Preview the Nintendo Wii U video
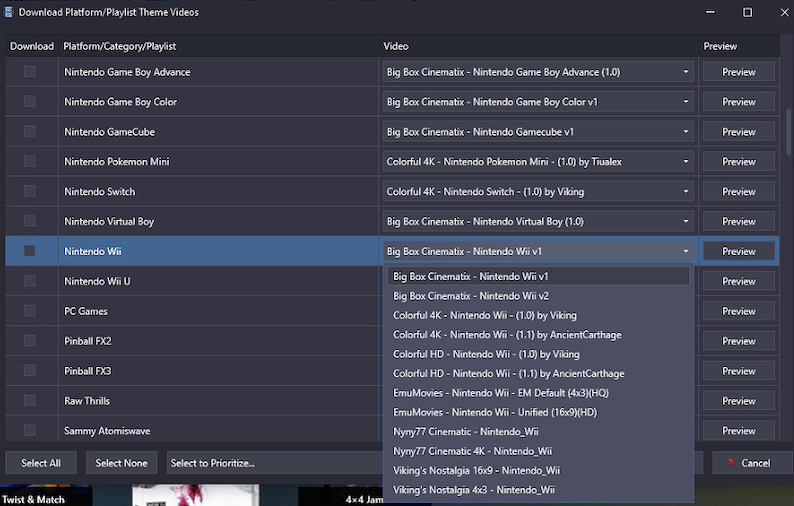 [739, 281]
